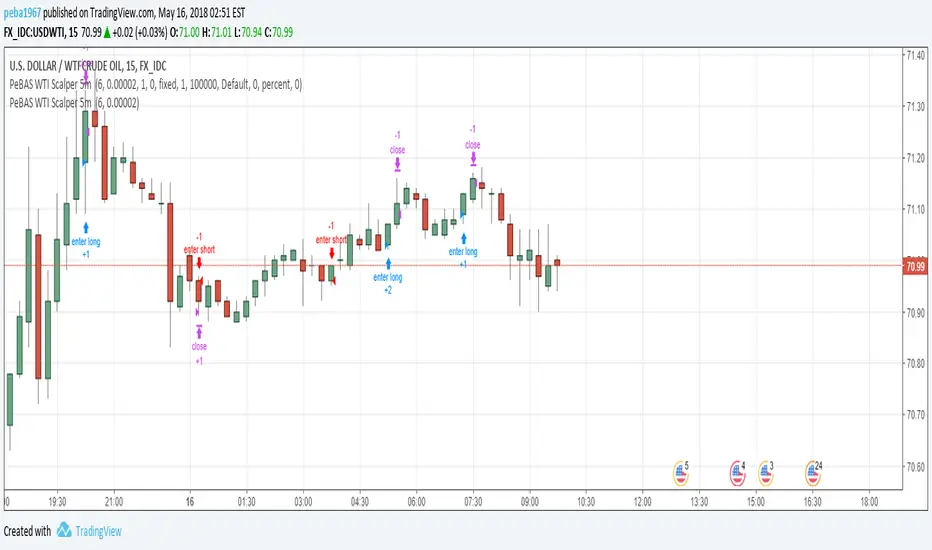Click the O:71.00 open value in header
This screenshot has height=550, width=932.
pos(185,32)
